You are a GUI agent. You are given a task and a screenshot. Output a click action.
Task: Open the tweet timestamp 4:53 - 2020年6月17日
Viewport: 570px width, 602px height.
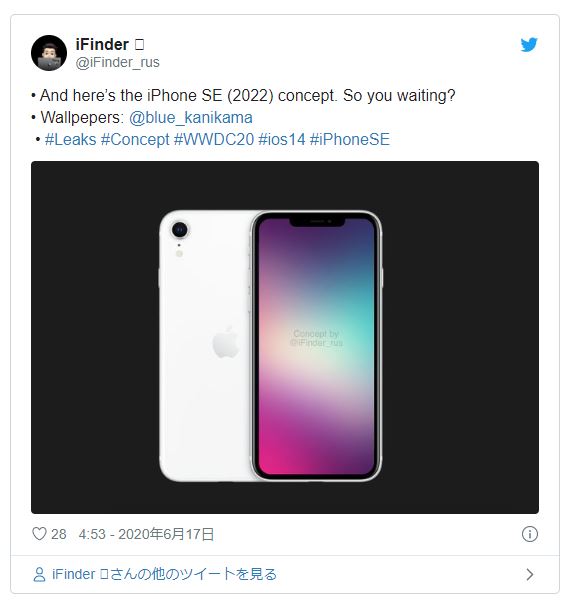(146, 534)
